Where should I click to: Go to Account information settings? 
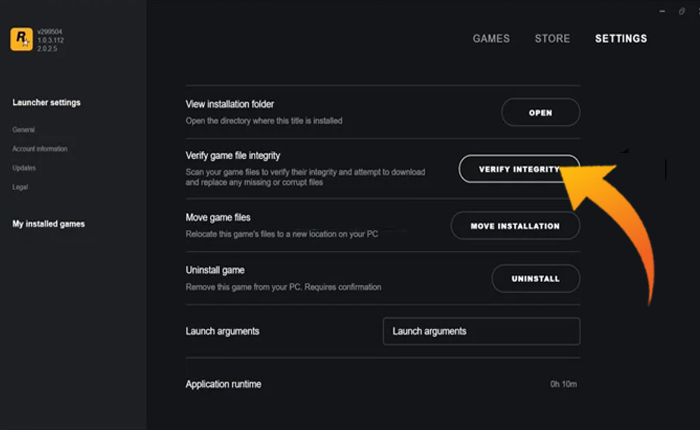tap(40, 149)
